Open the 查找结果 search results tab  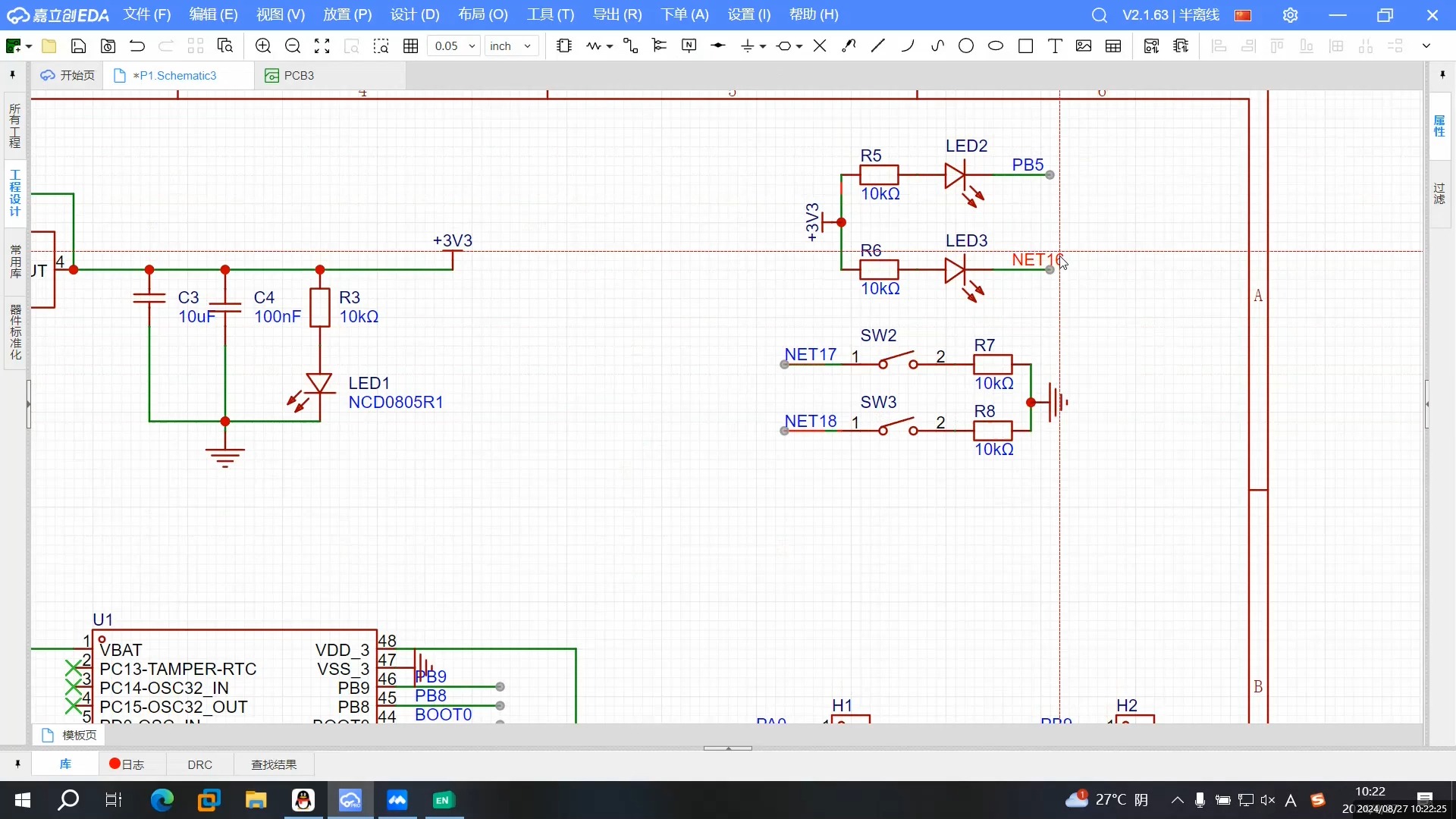coord(274,764)
